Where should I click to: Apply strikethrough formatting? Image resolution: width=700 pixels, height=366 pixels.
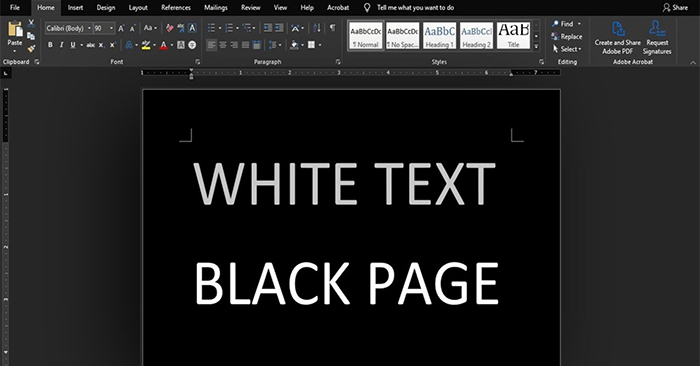91,45
